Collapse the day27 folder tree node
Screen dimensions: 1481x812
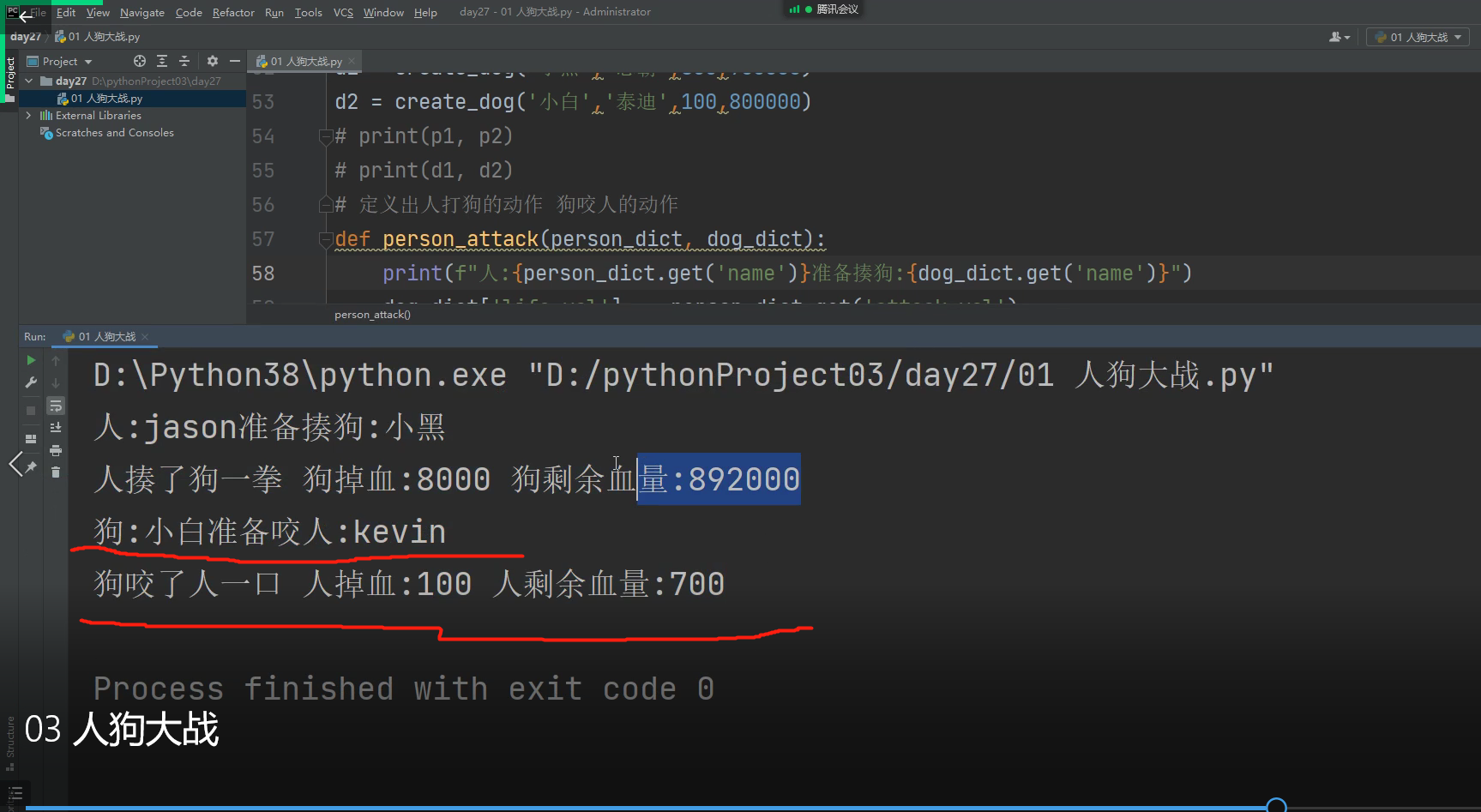pos(29,81)
